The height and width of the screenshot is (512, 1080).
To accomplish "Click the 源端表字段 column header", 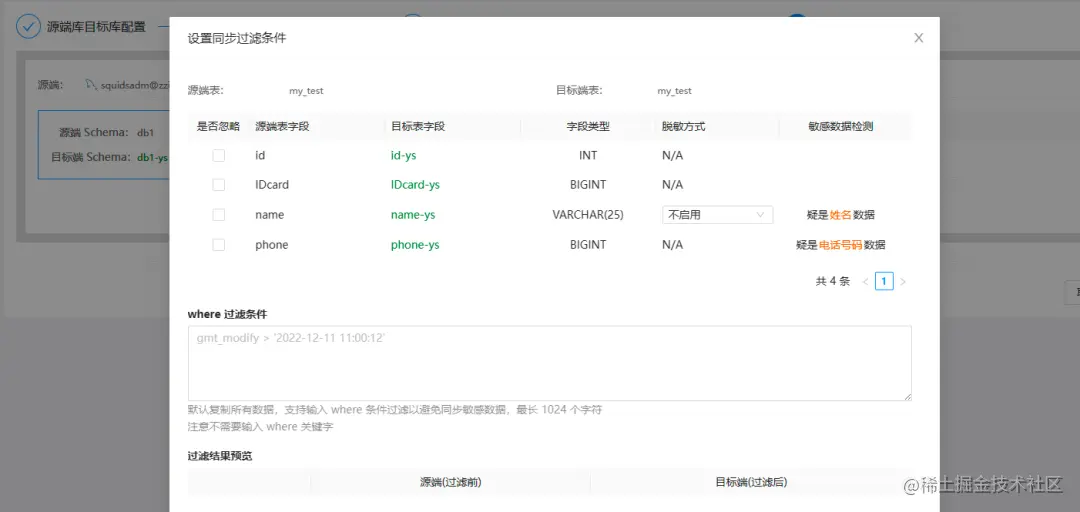I will pos(282,127).
